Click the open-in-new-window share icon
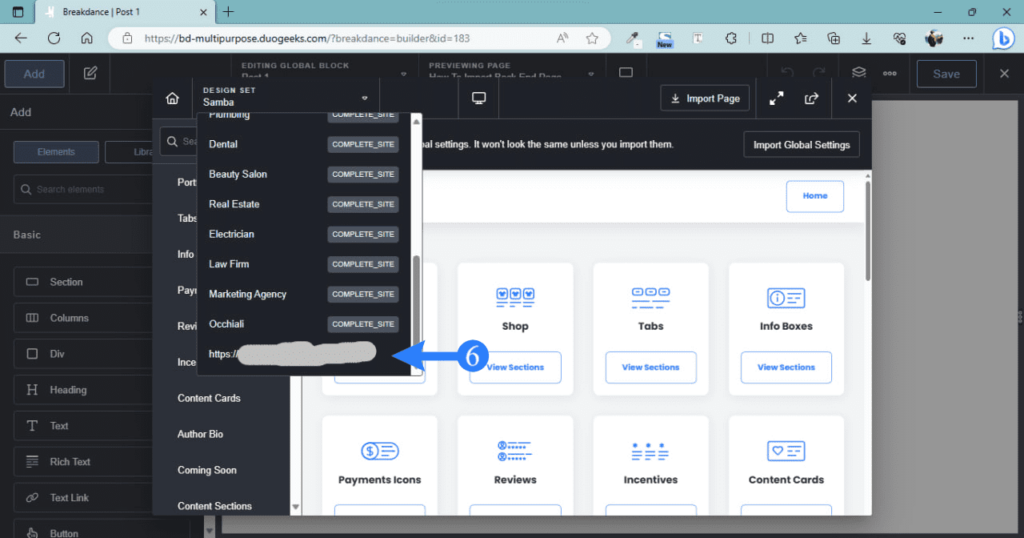 811,99
